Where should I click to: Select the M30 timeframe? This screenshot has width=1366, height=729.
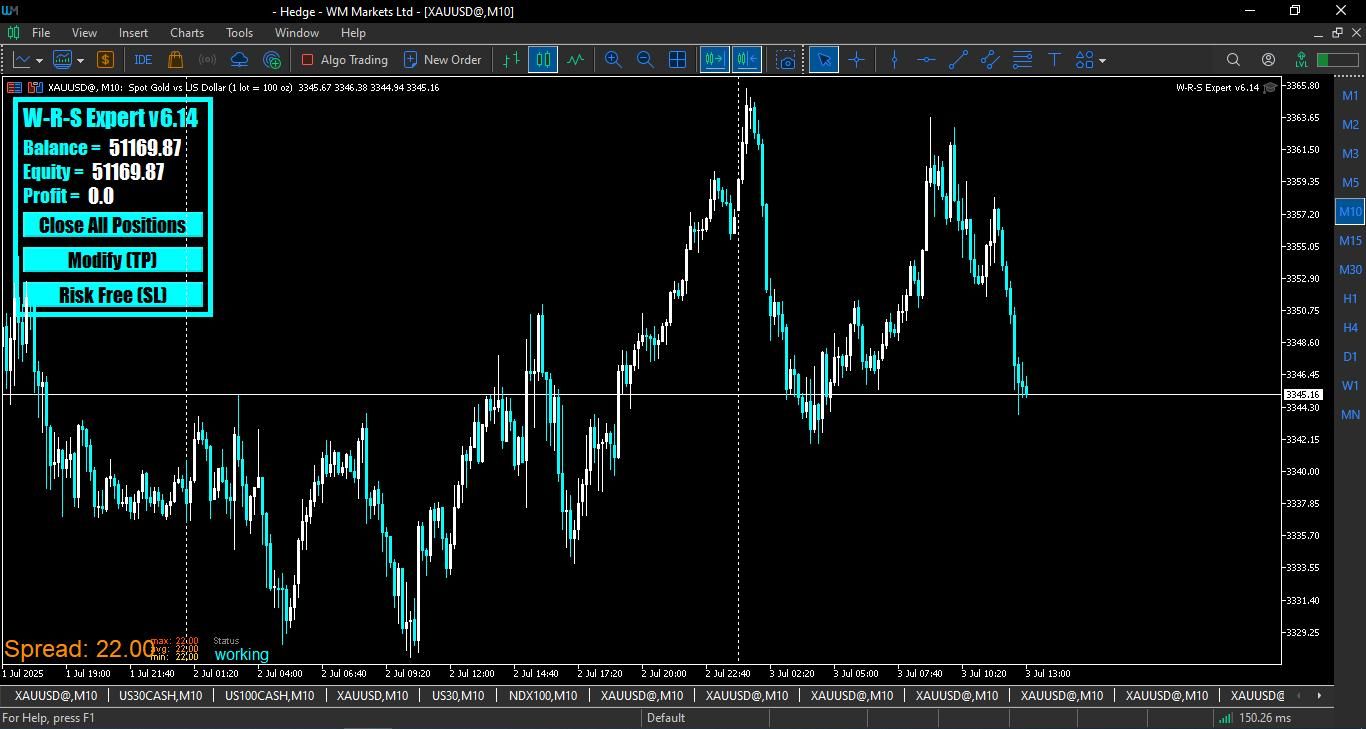[x=1350, y=269]
